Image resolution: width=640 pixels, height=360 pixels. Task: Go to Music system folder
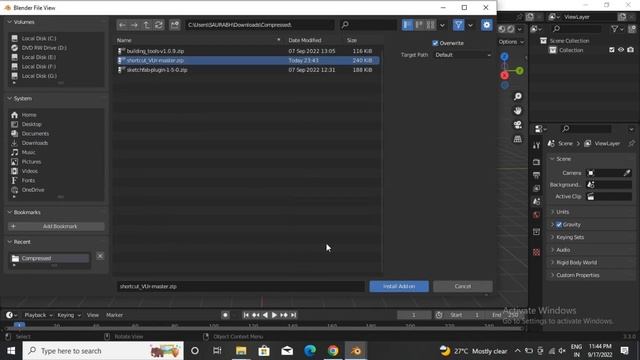coord(28,152)
